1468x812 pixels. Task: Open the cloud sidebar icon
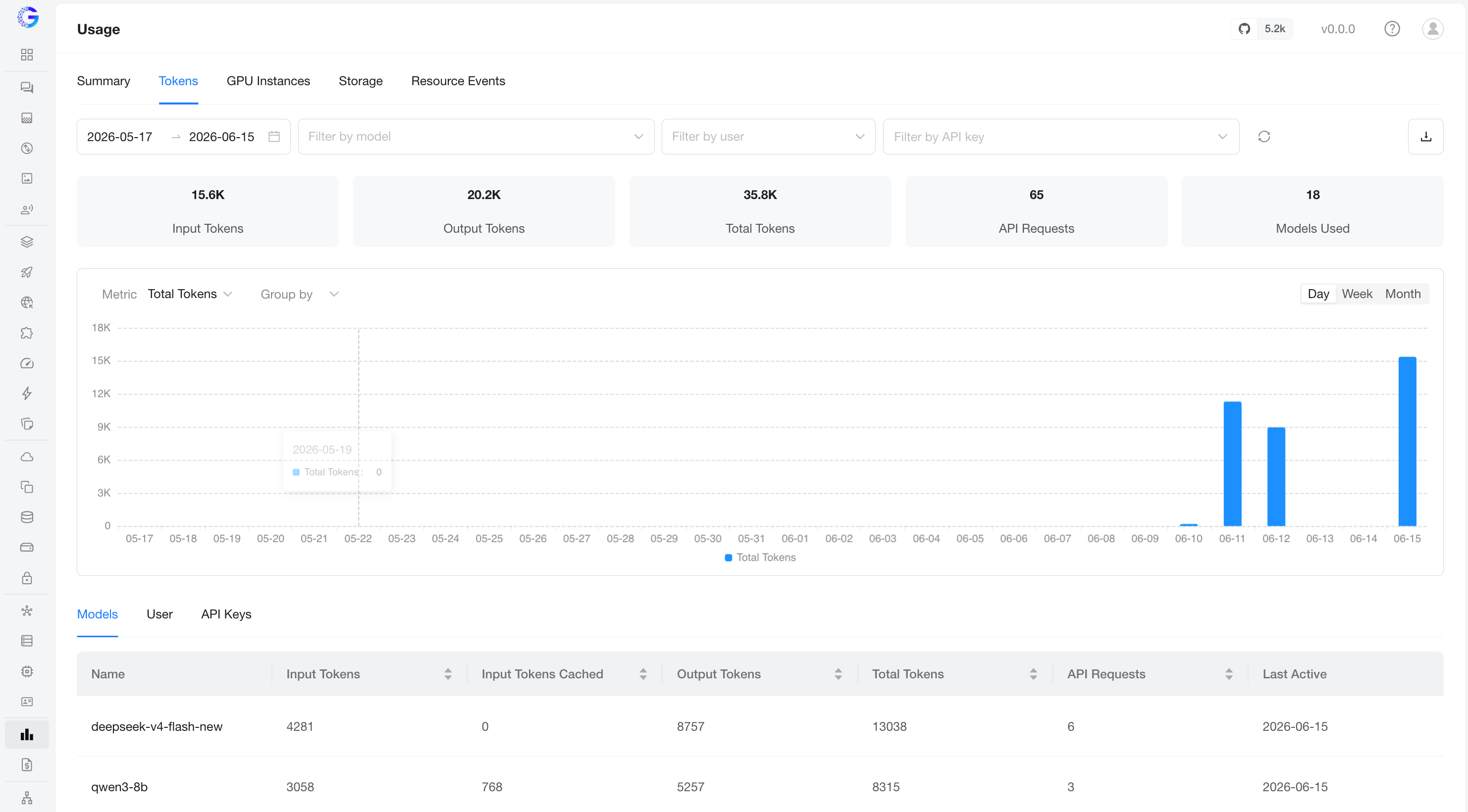[27, 457]
